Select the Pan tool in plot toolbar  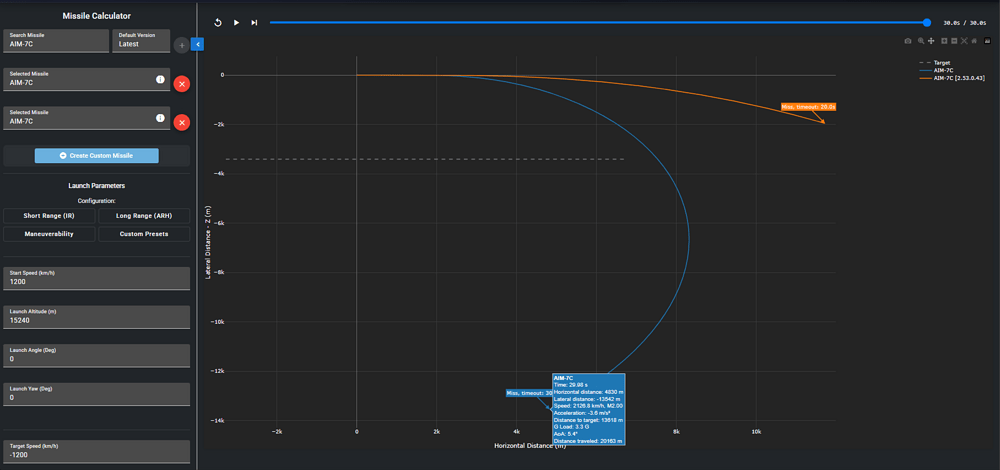click(x=931, y=41)
